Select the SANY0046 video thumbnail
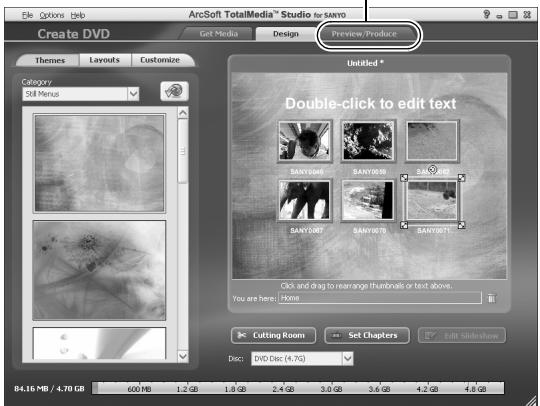Image resolution: width=540 pixels, height=406 pixels. (x=304, y=141)
